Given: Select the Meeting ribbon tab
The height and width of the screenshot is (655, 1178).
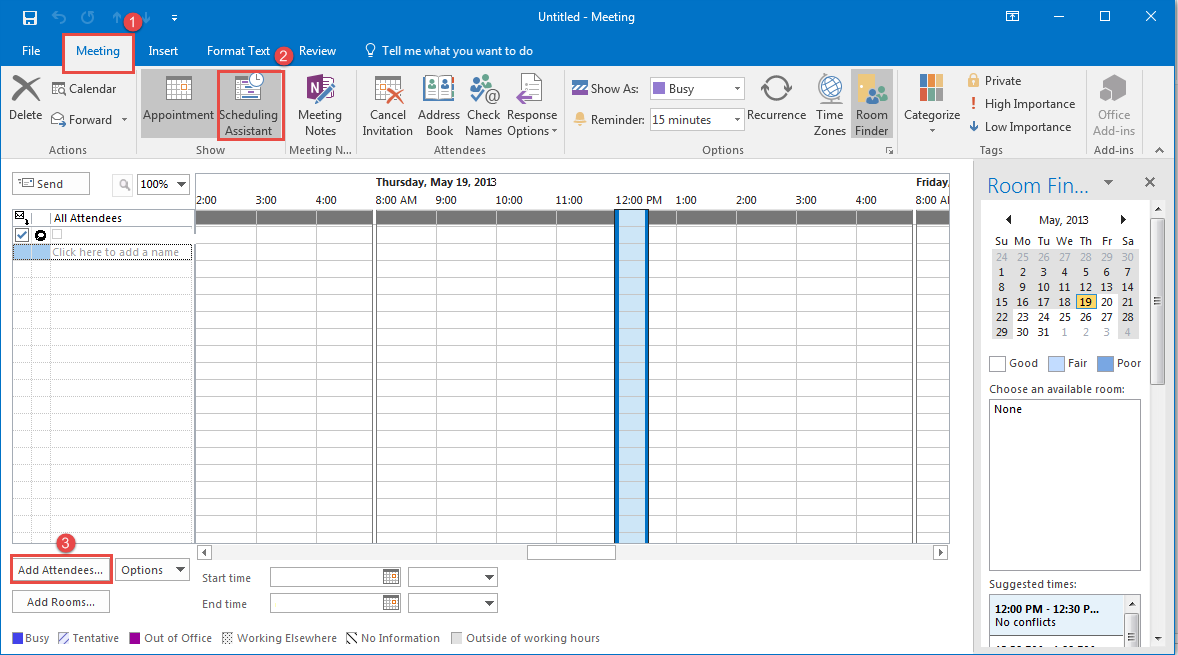Looking at the screenshot, I should click(98, 51).
